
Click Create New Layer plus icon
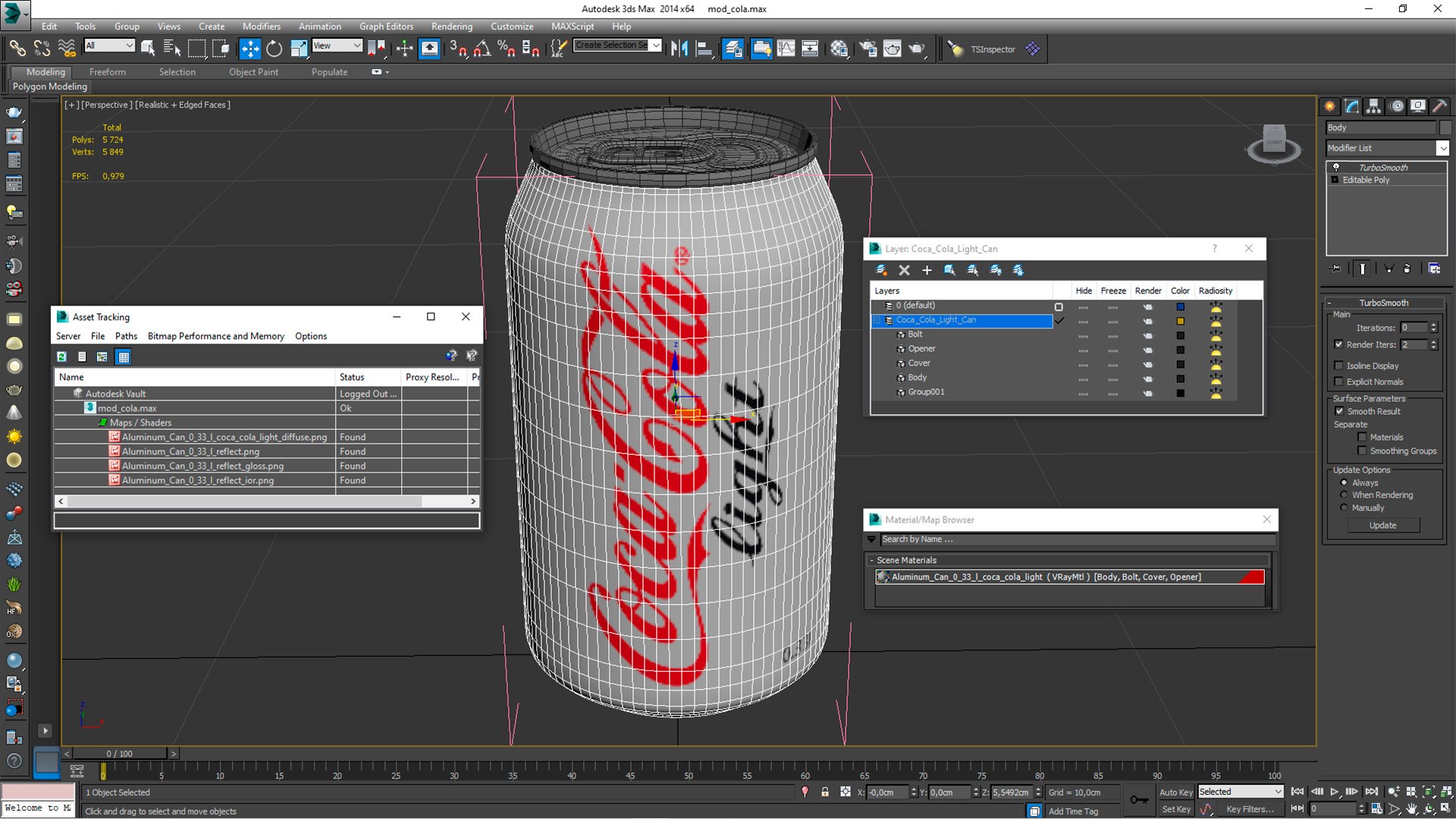click(927, 270)
